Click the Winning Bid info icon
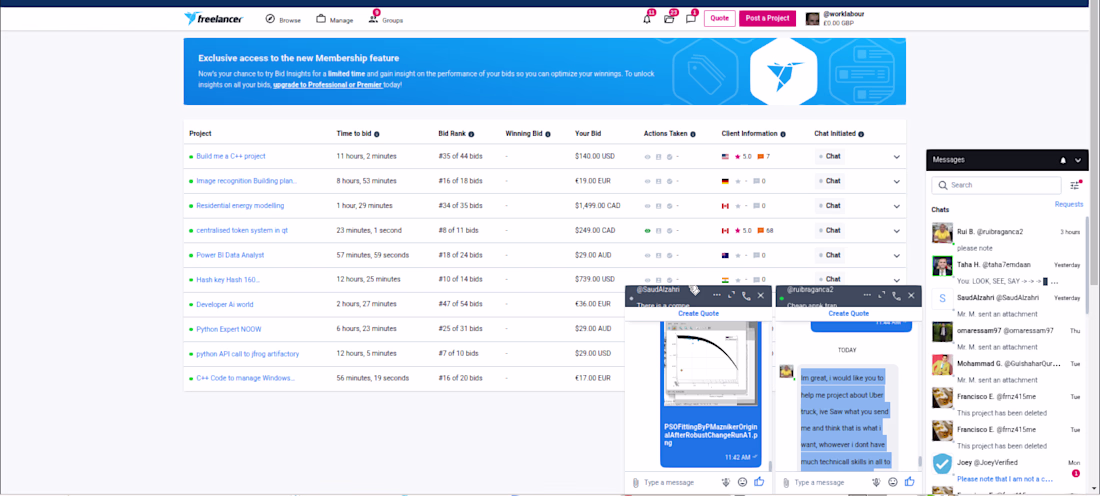Screen dimensions: 1100x496 [x=548, y=134]
